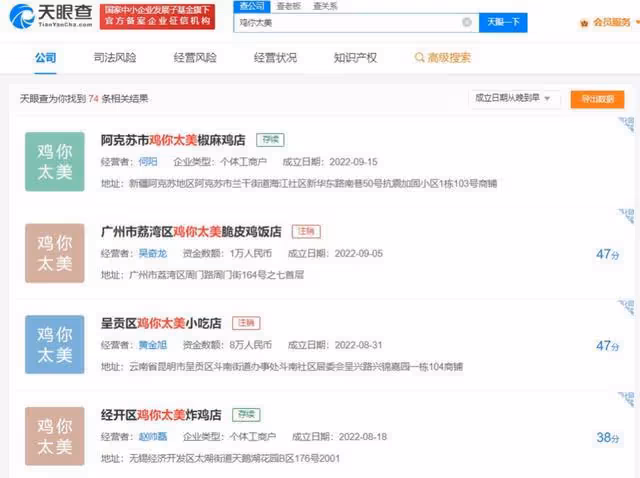Open operator 黄金旭 profile link
Screen dimensions: 640x478
153,345
